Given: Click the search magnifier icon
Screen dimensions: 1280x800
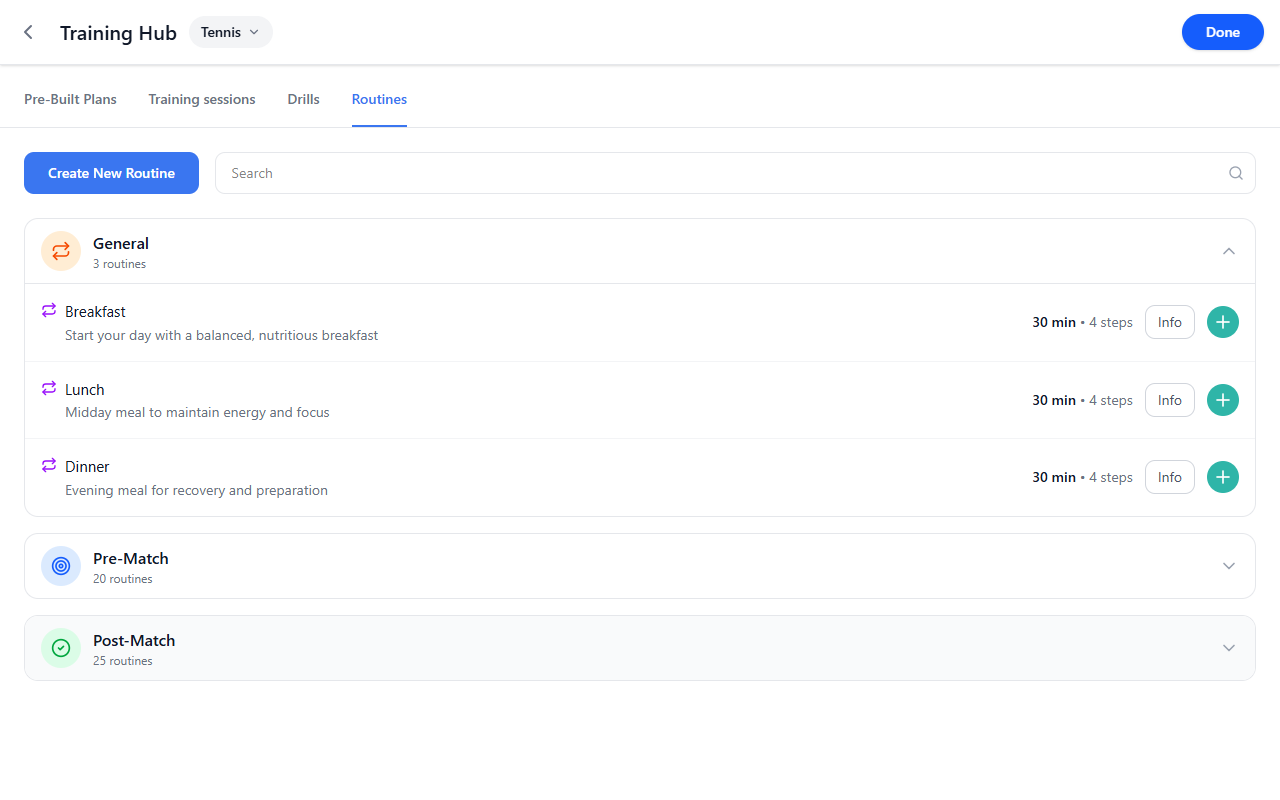Looking at the screenshot, I should [1236, 173].
